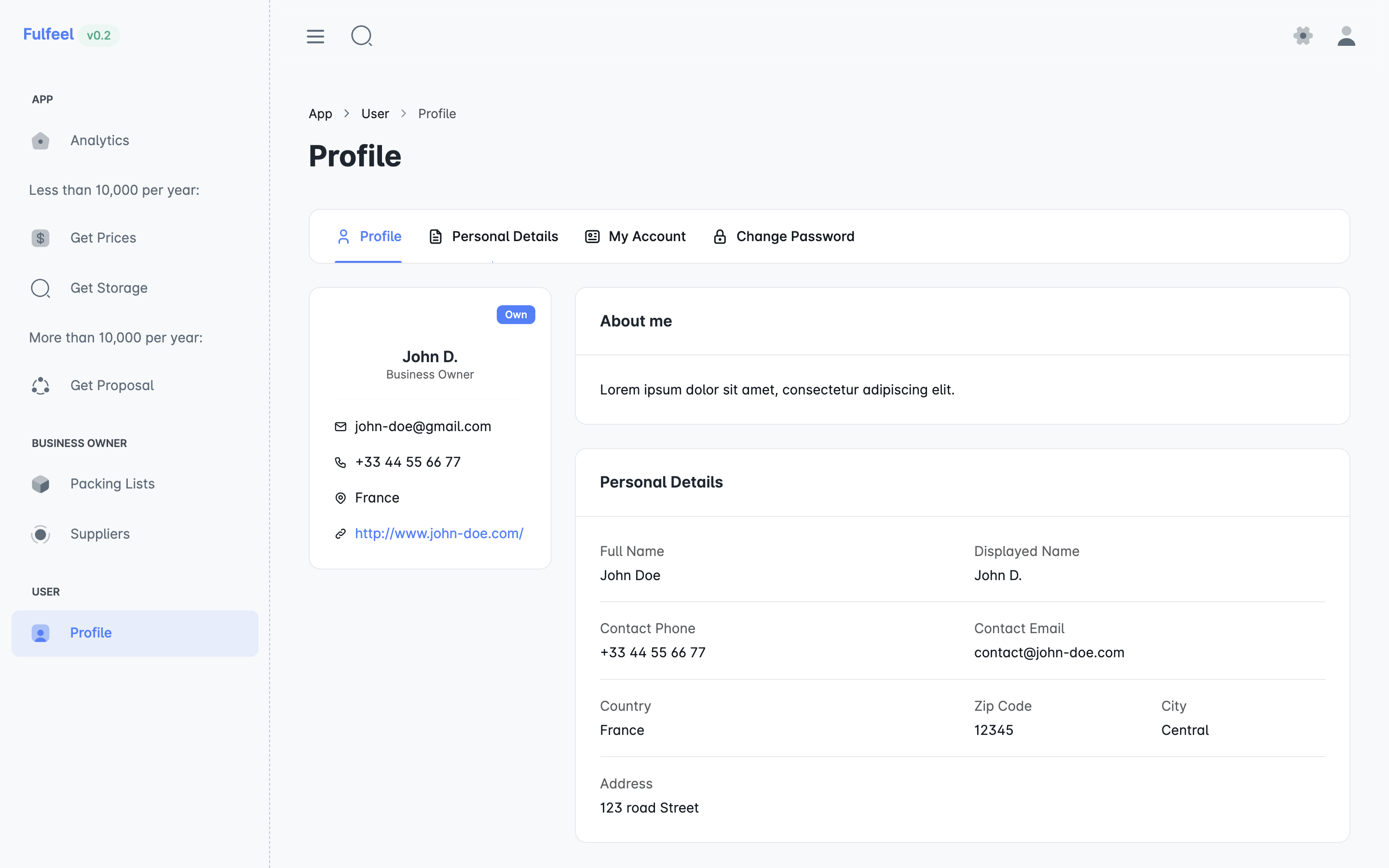The image size is (1389, 868).
Task: Click the Get Proposal sidebar icon
Action: click(x=40, y=386)
